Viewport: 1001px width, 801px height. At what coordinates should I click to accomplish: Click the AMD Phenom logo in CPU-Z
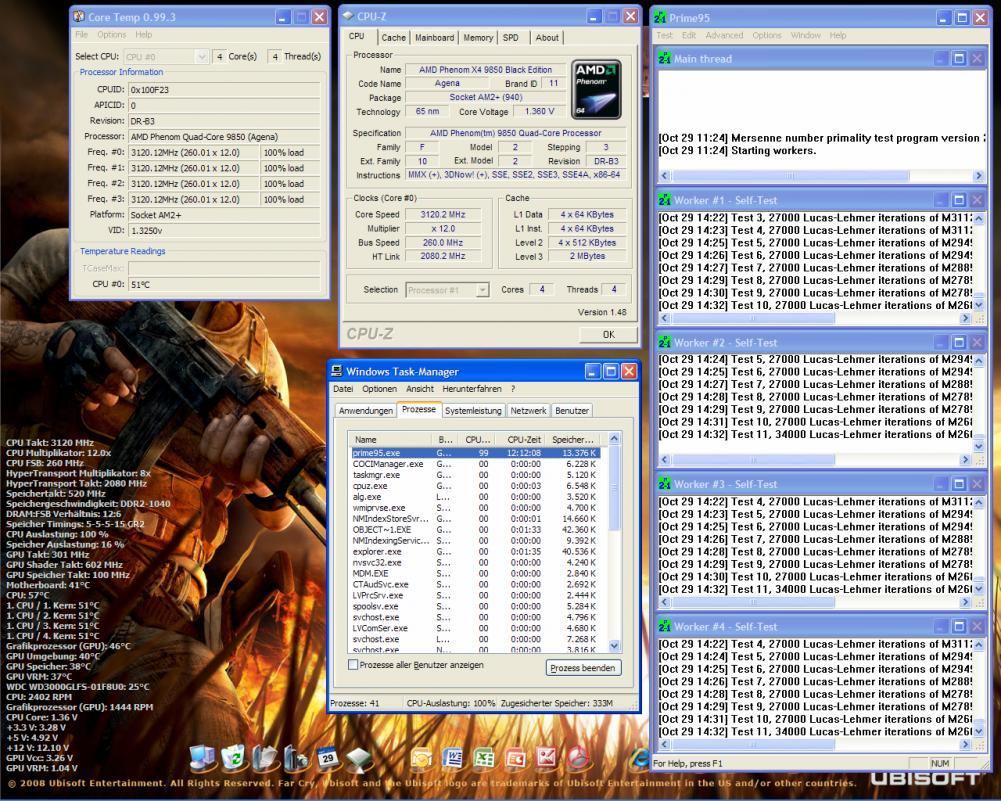tap(597, 90)
